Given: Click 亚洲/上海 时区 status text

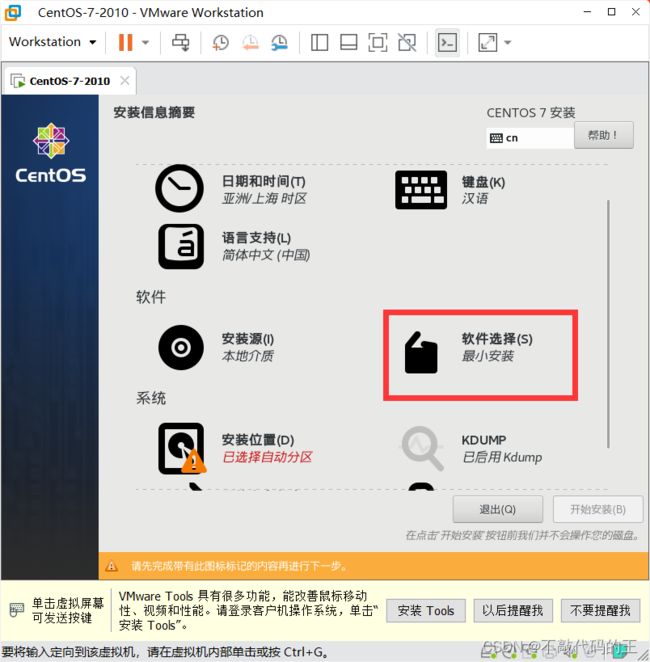Looking at the screenshot, I should tap(265, 198).
